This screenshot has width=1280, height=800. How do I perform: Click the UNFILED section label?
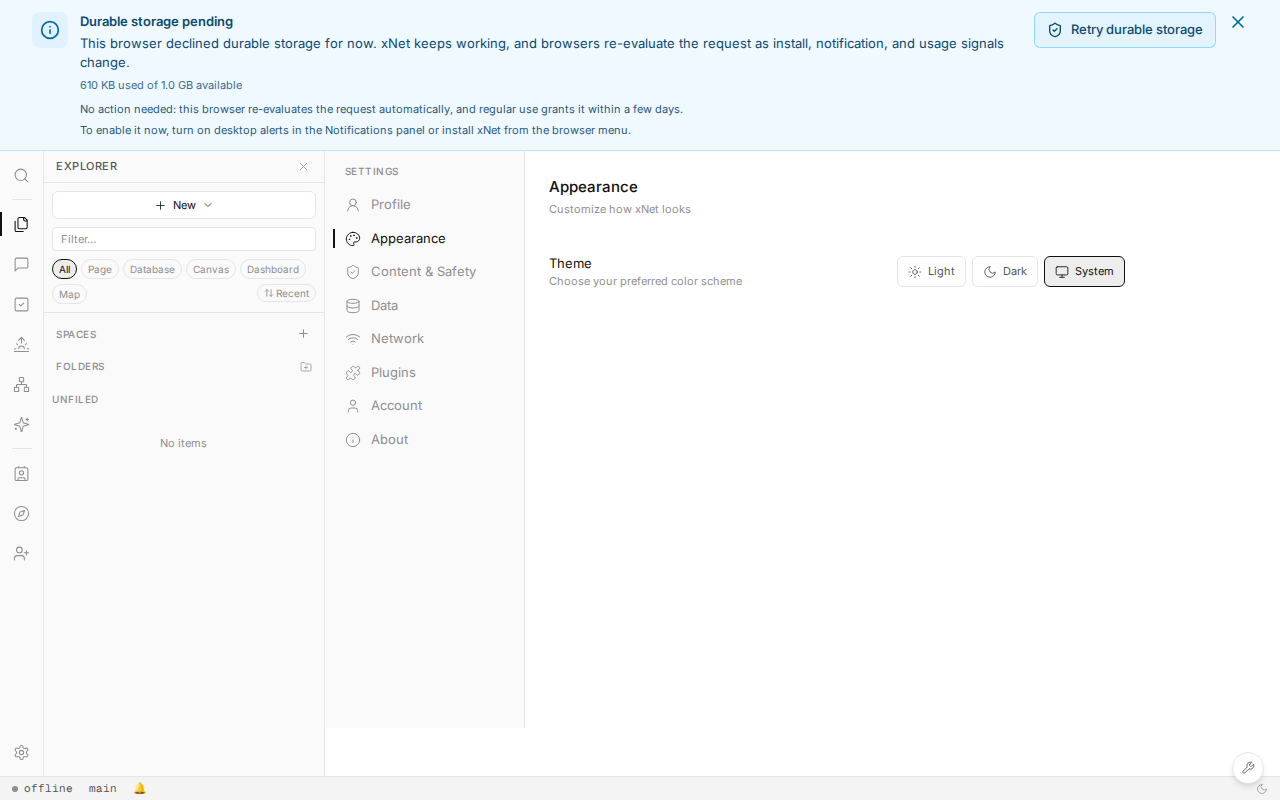point(75,400)
